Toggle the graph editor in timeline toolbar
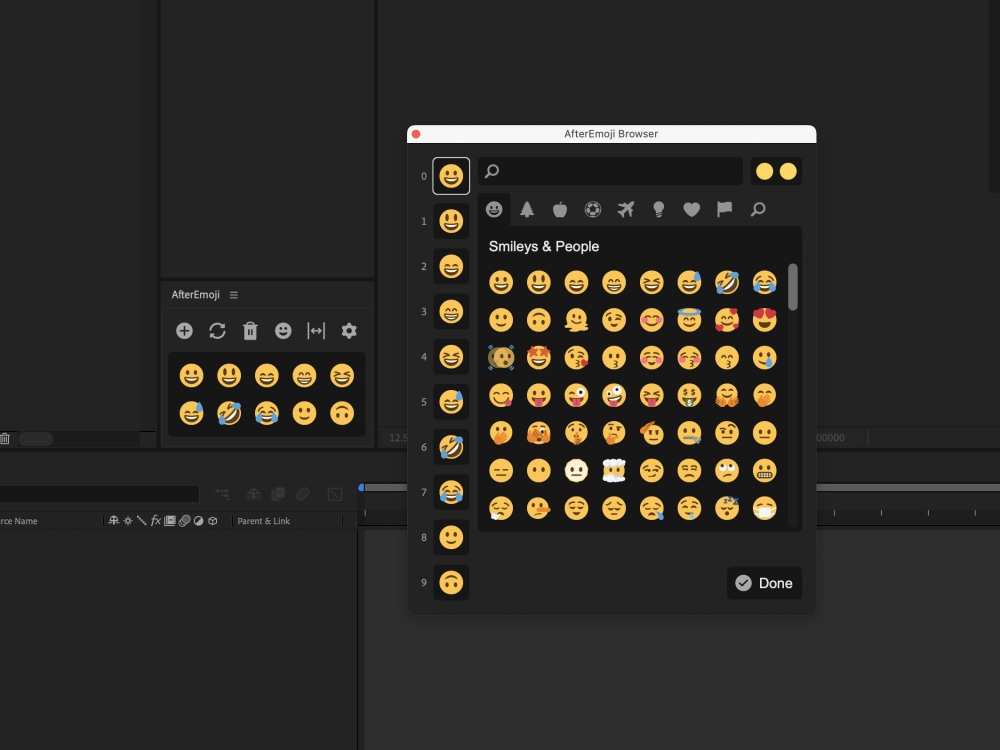Screen dimensions: 1000x750 (335, 494)
